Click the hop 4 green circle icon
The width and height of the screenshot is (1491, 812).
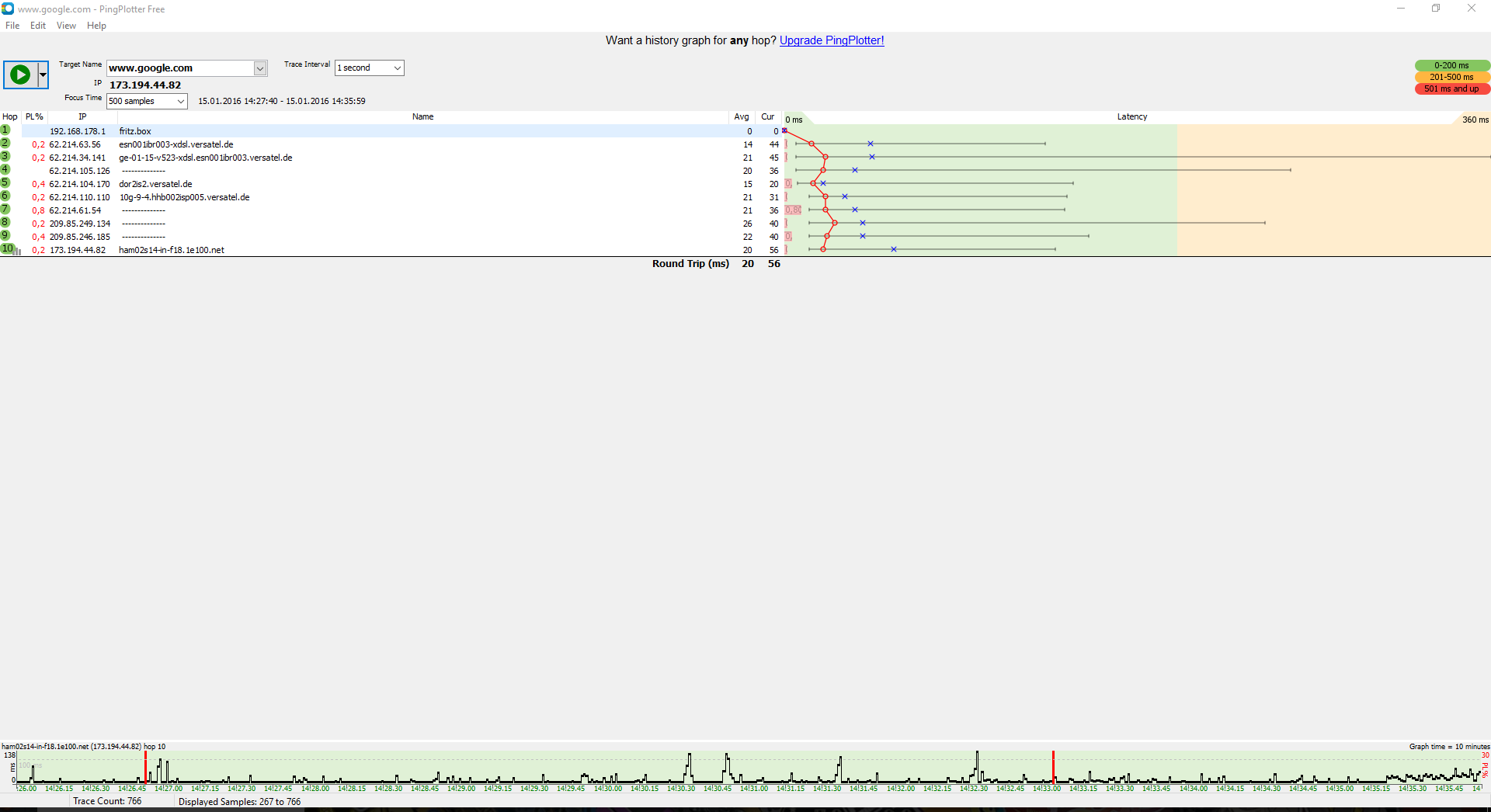point(5,169)
